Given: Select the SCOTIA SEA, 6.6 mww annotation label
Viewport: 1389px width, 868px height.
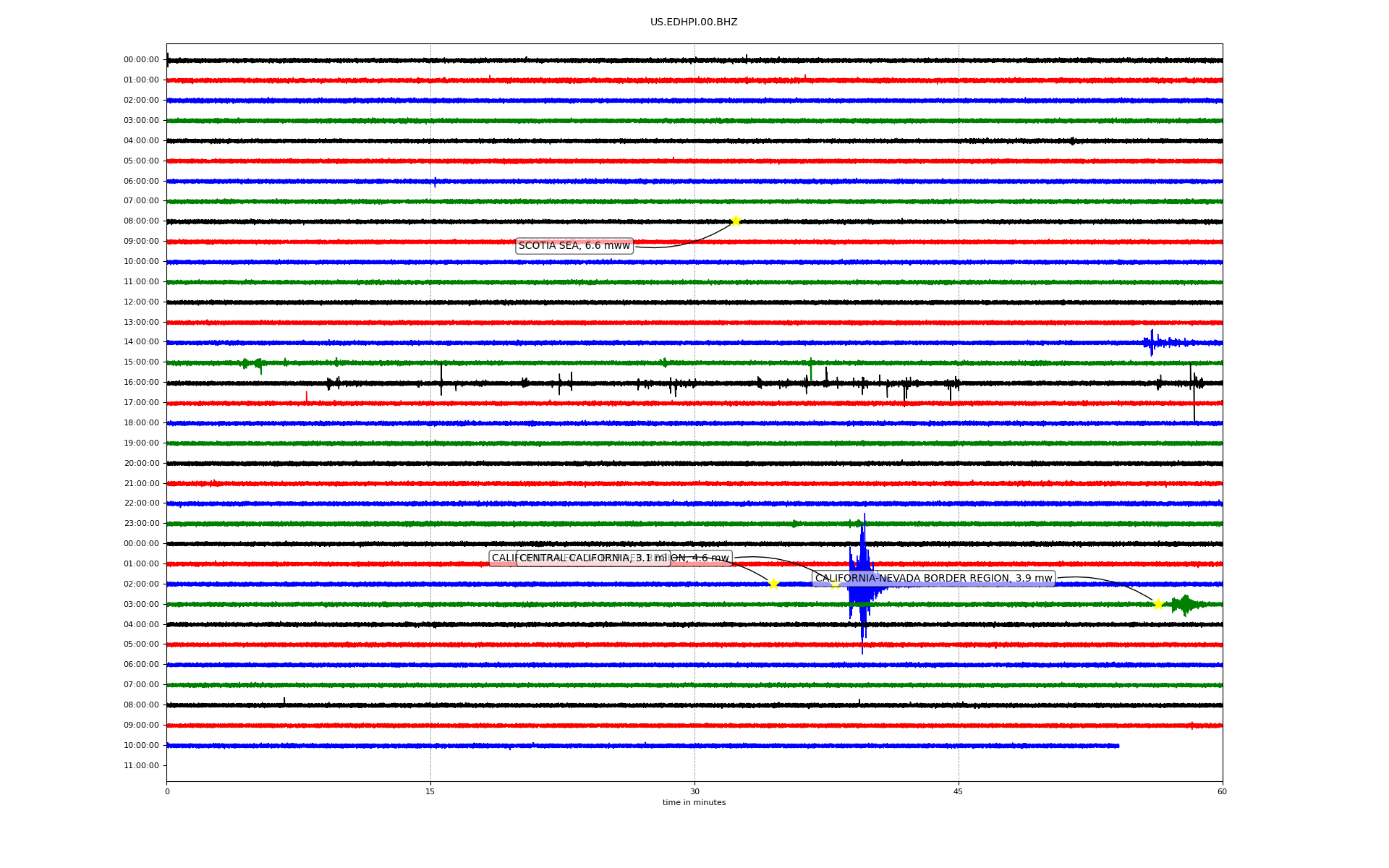Looking at the screenshot, I should [x=574, y=246].
